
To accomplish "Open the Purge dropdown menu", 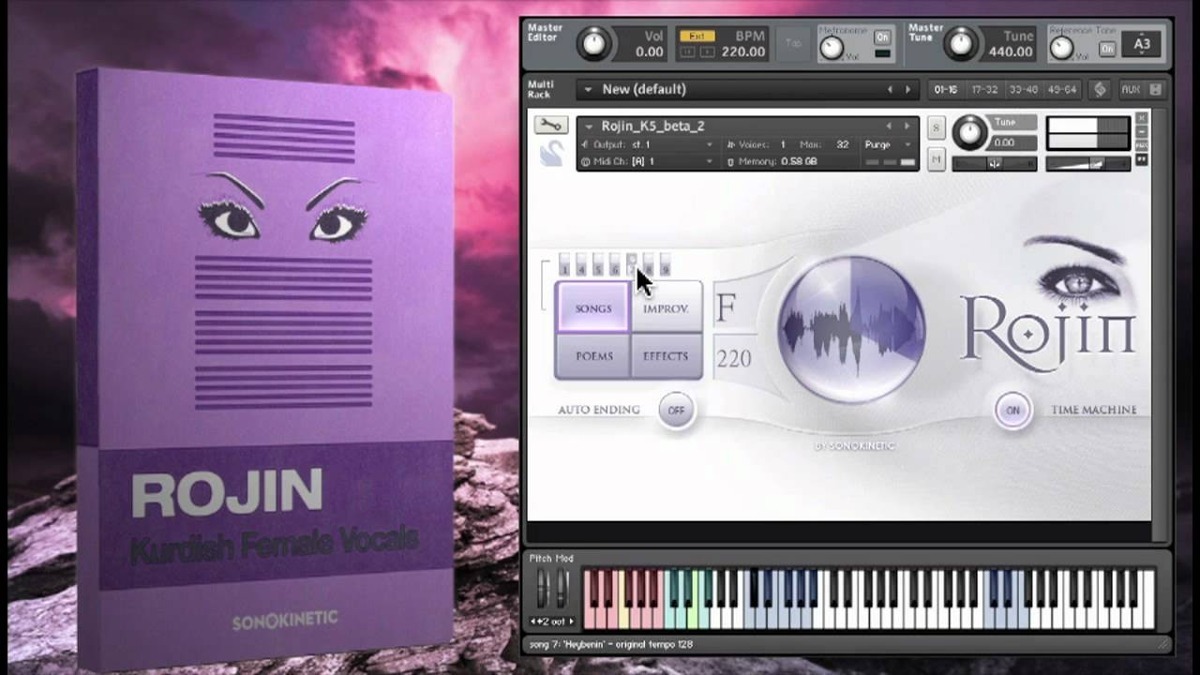I will click(889, 145).
